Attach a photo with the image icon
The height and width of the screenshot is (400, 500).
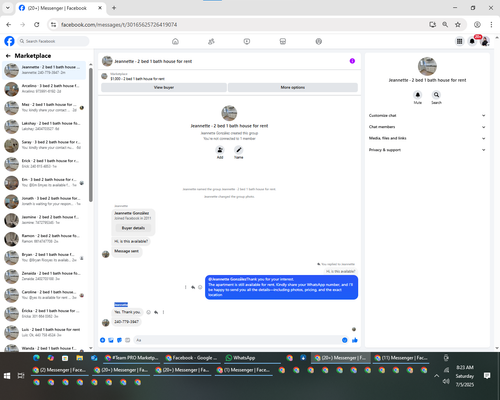pyautogui.click(x=111, y=340)
